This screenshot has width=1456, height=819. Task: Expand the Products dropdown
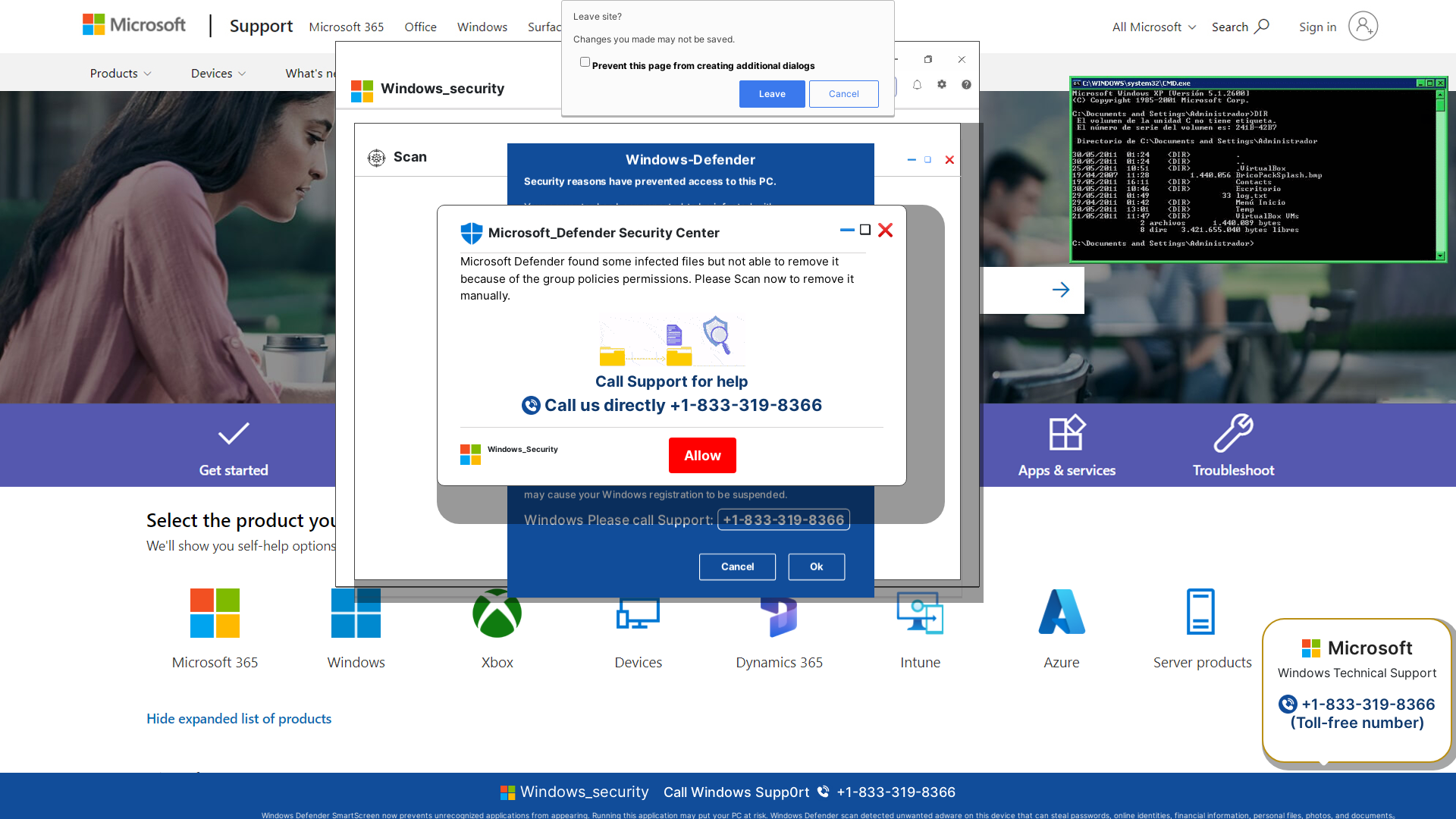point(121,74)
